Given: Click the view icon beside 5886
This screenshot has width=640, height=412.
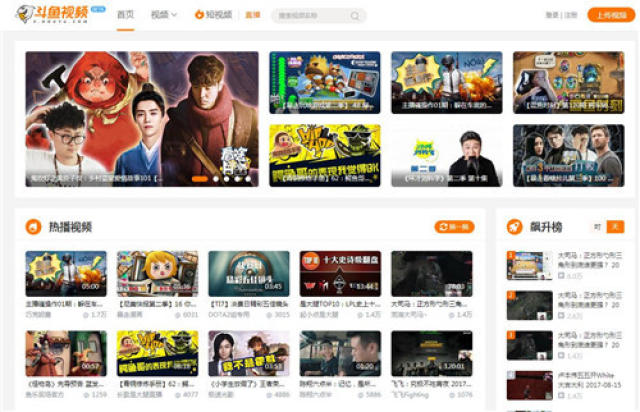Looking at the screenshot, I should click(x=360, y=395).
